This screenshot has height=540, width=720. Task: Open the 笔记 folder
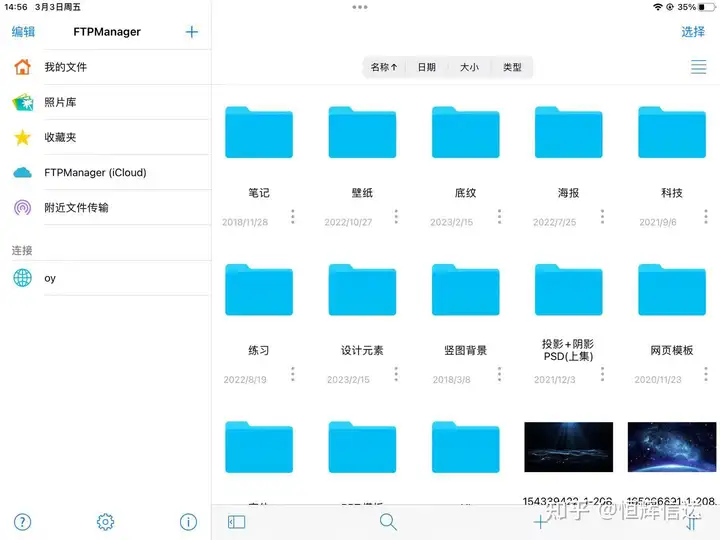pos(259,132)
